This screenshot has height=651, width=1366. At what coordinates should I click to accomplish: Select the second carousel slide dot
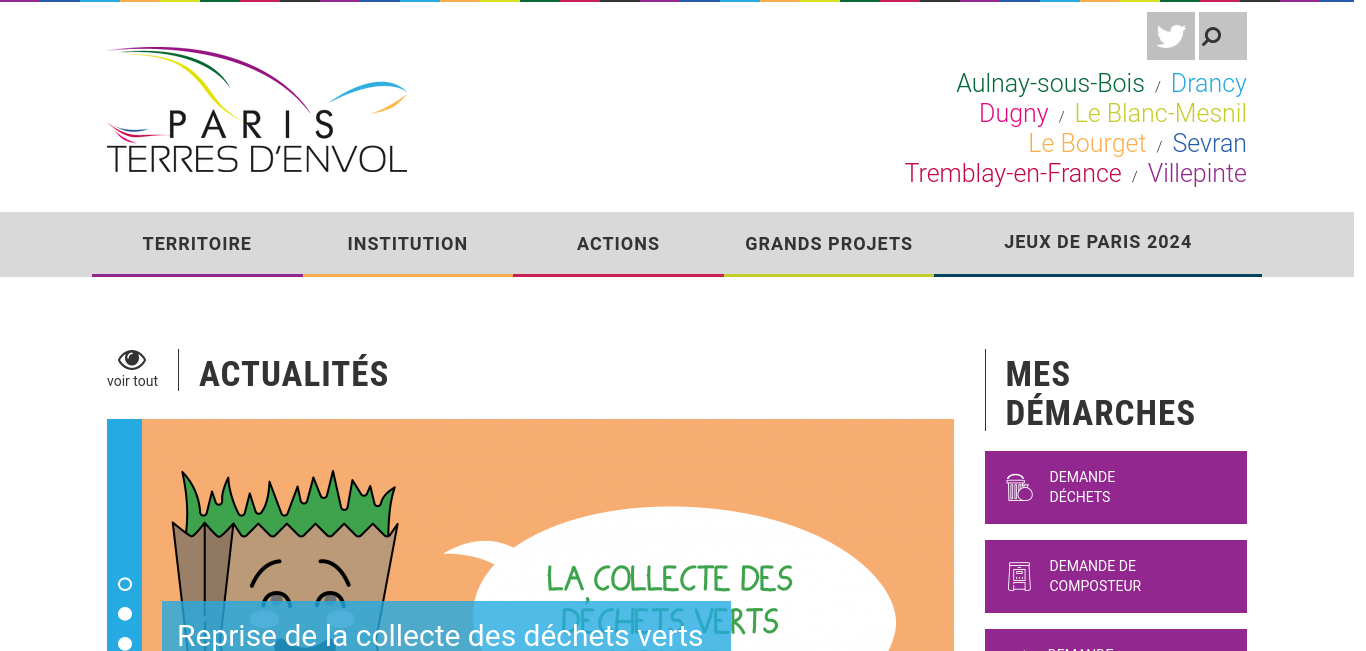point(125,614)
